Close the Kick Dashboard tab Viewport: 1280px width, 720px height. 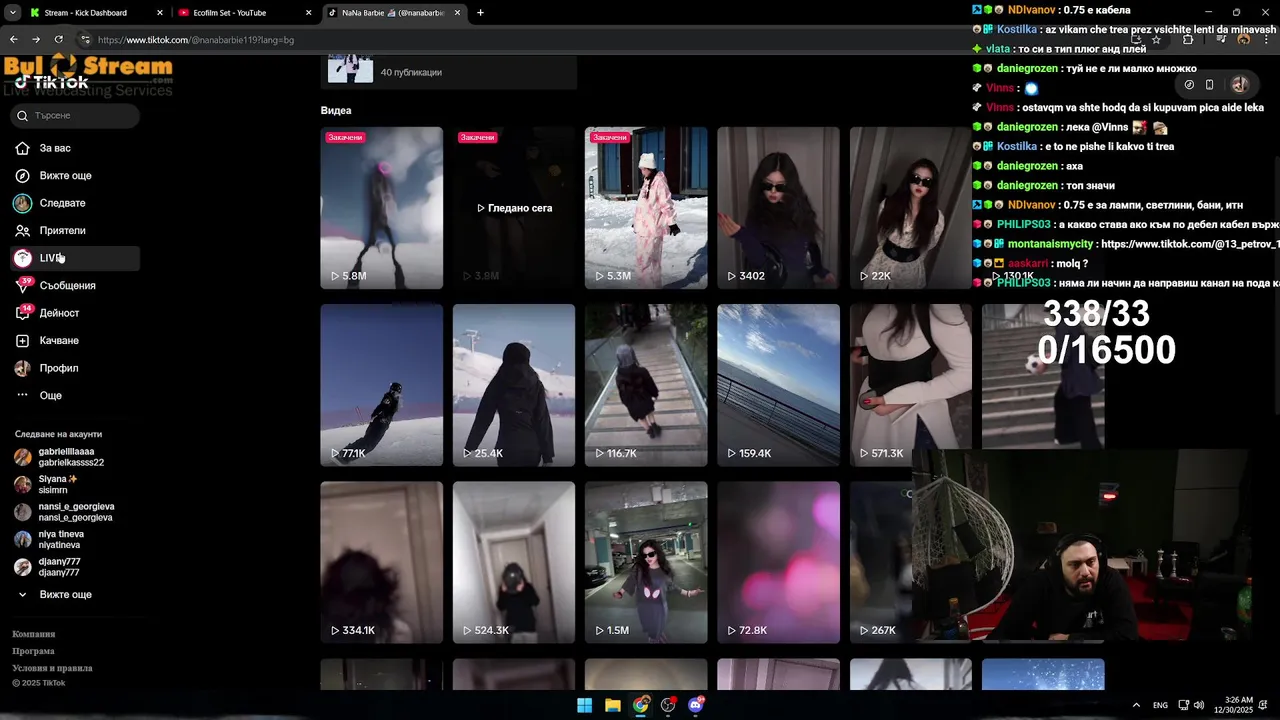(x=160, y=13)
